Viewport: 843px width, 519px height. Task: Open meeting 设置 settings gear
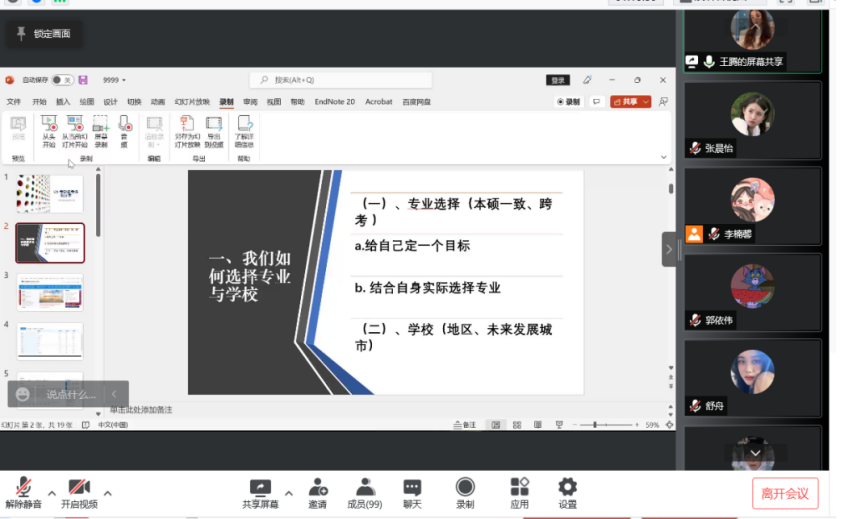567,489
